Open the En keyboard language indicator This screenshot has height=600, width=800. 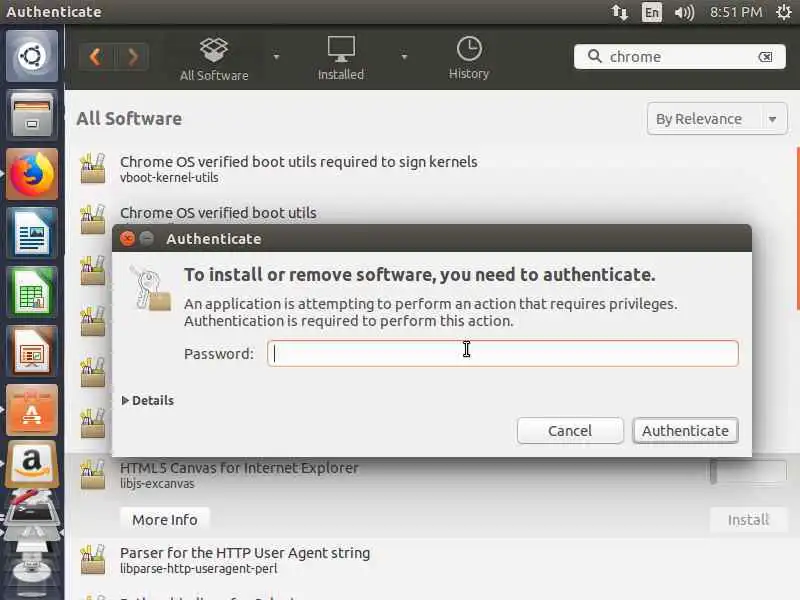point(652,12)
